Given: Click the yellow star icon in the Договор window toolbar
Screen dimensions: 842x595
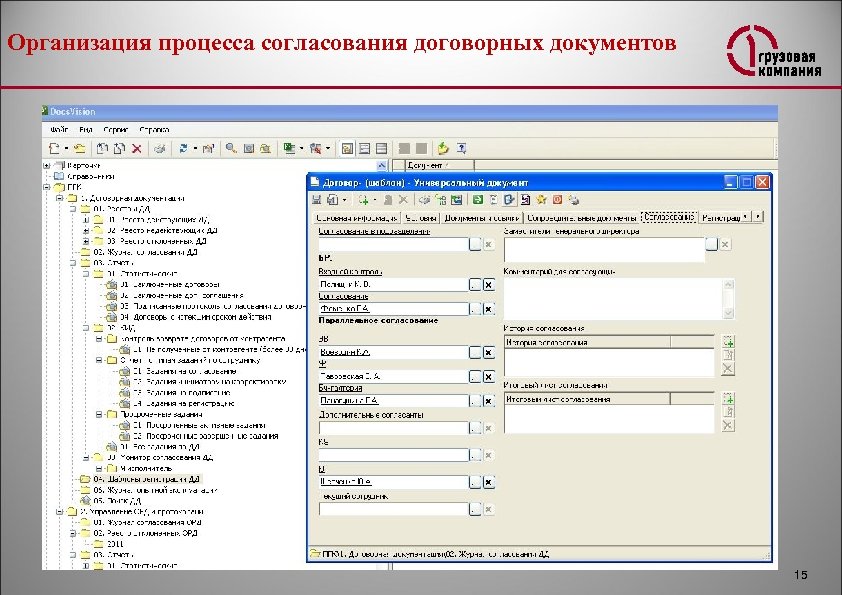Looking at the screenshot, I should [541, 200].
